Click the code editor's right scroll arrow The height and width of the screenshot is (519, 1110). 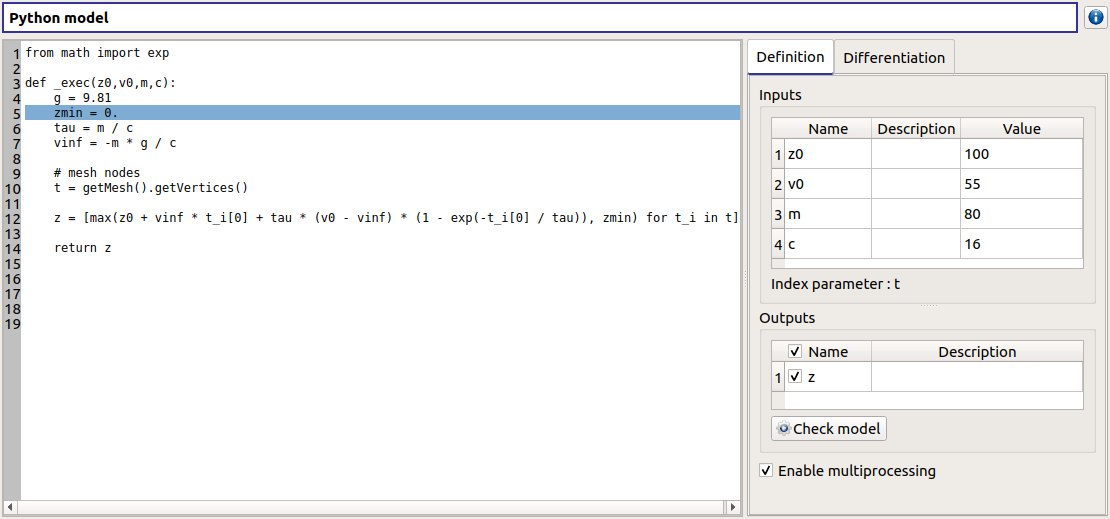click(733, 508)
